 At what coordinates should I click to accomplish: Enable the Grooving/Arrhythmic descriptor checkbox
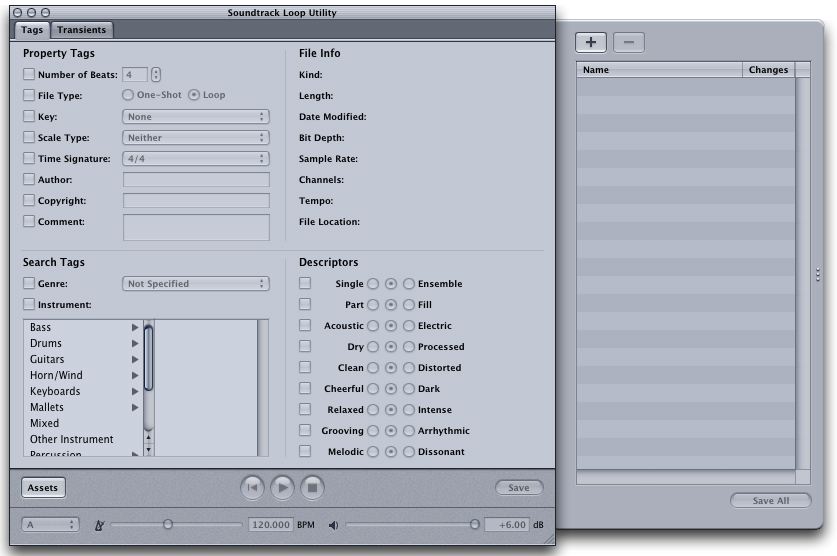305,430
